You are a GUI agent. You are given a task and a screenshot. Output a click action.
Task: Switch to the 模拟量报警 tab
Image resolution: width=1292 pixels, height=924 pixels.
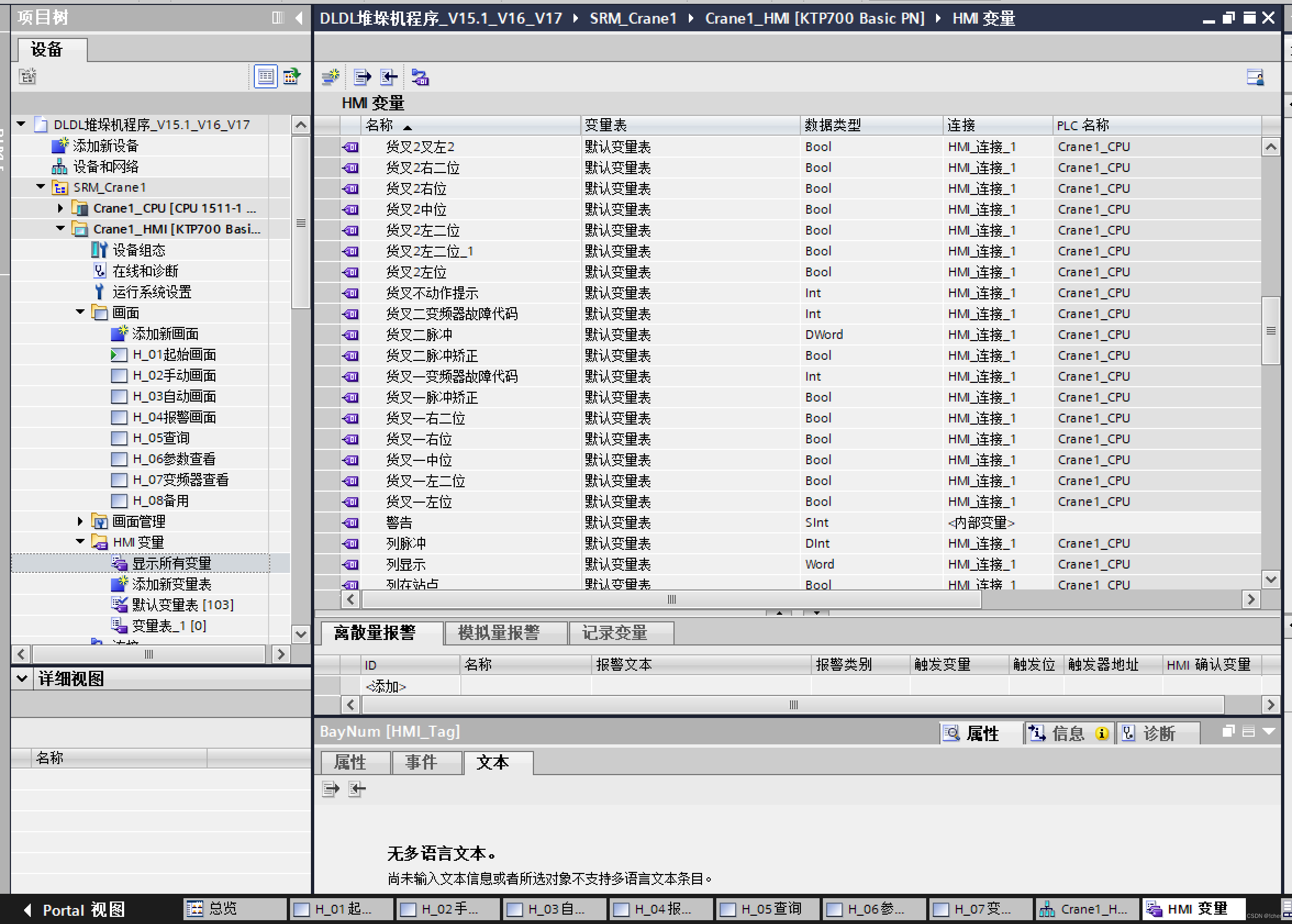click(x=498, y=633)
